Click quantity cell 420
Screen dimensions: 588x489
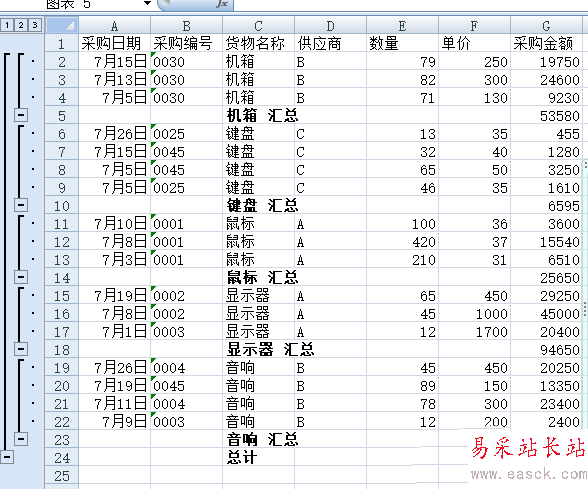(x=402, y=242)
